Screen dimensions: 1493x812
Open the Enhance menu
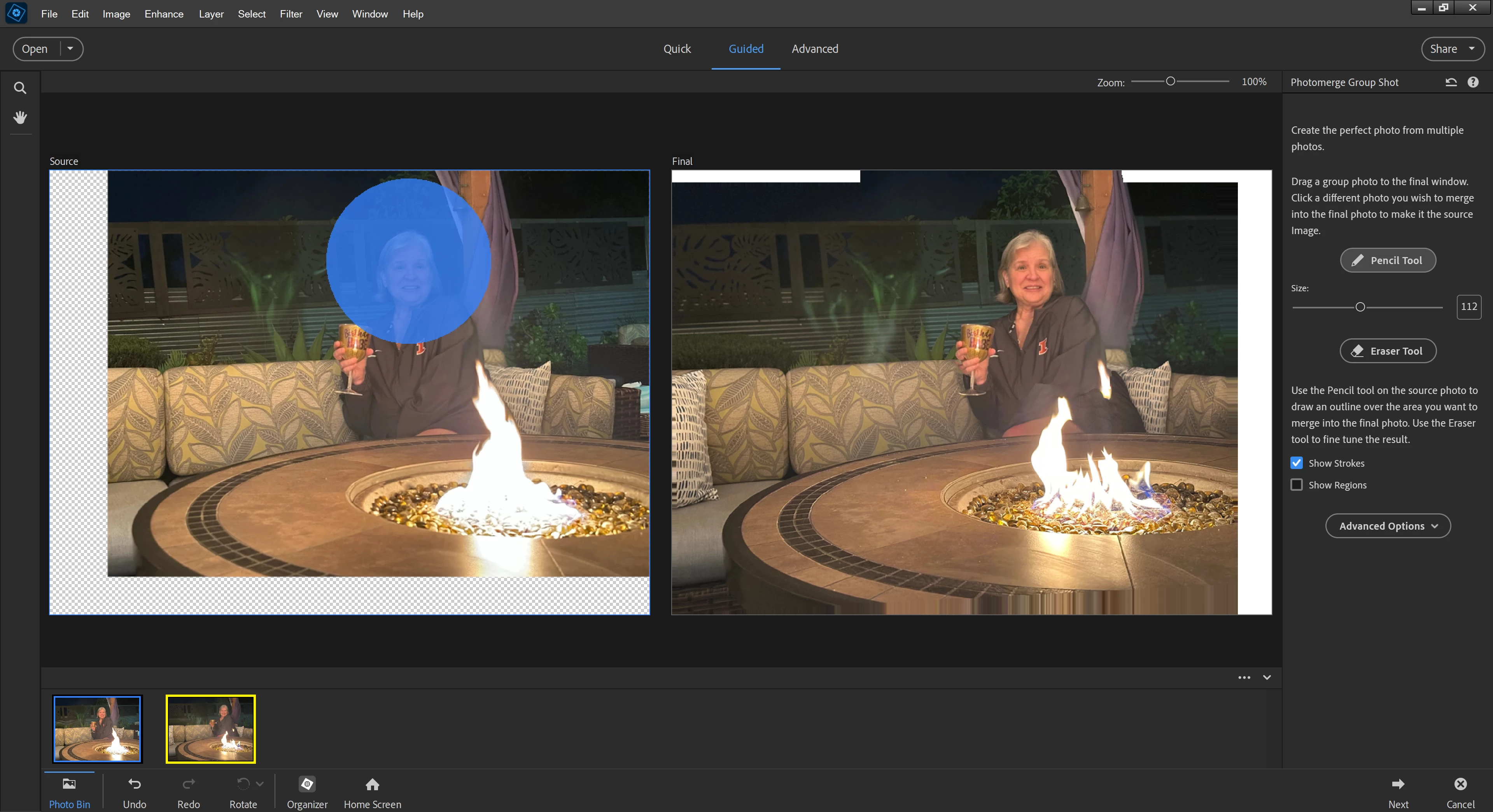(x=163, y=14)
